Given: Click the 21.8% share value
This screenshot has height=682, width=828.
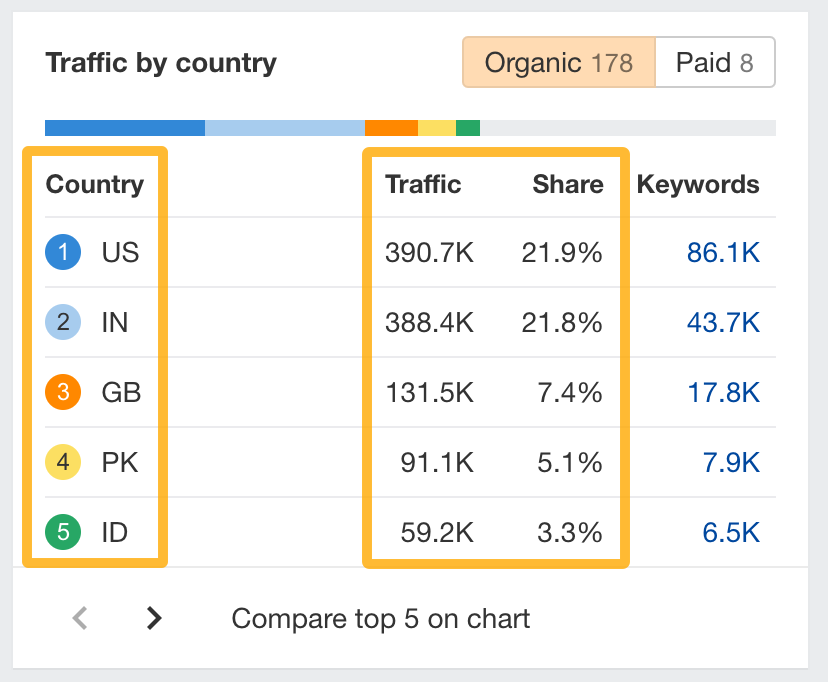Looking at the screenshot, I should [562, 323].
